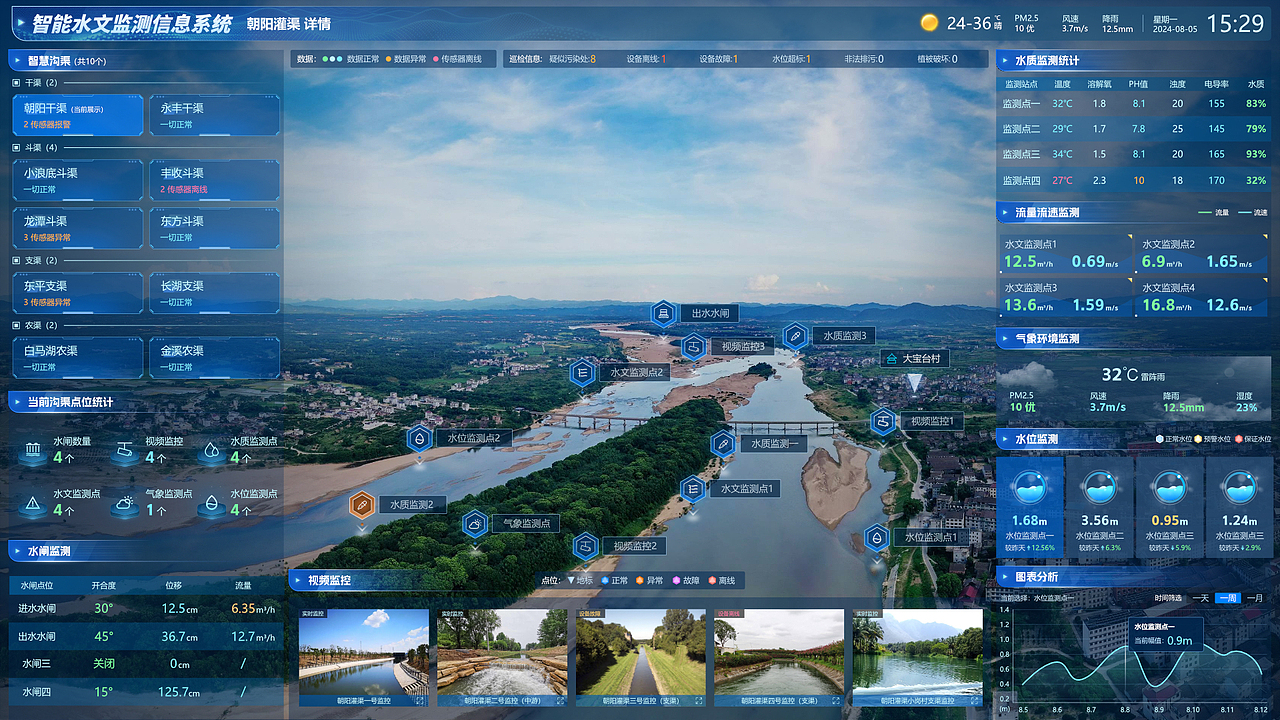The height and width of the screenshot is (720, 1280).
Task: Collapse the 水闸监测 panel header
Action: point(17,551)
